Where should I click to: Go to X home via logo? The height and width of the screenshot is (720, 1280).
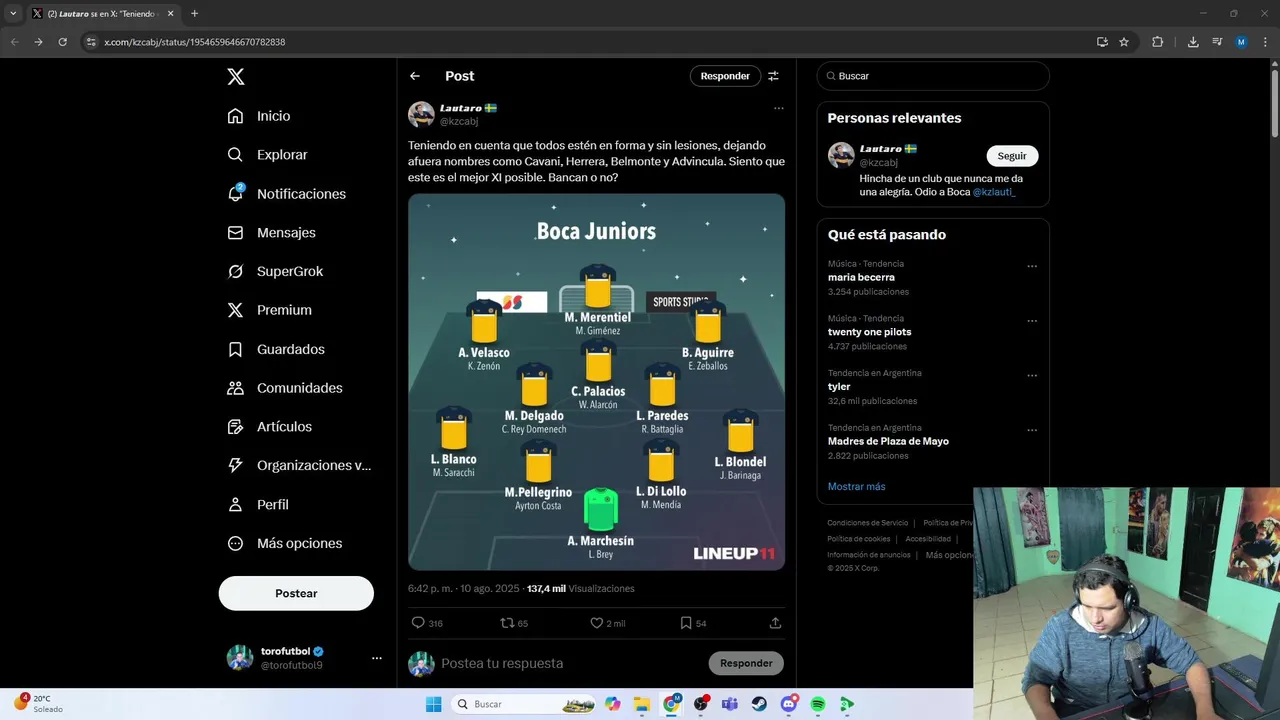(235, 77)
